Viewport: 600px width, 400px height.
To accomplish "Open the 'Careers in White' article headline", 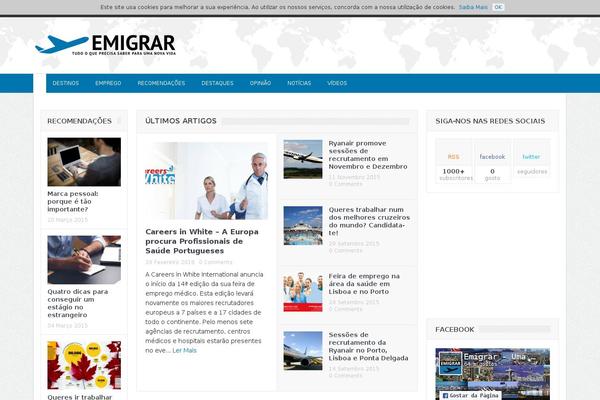I will pos(202,241).
